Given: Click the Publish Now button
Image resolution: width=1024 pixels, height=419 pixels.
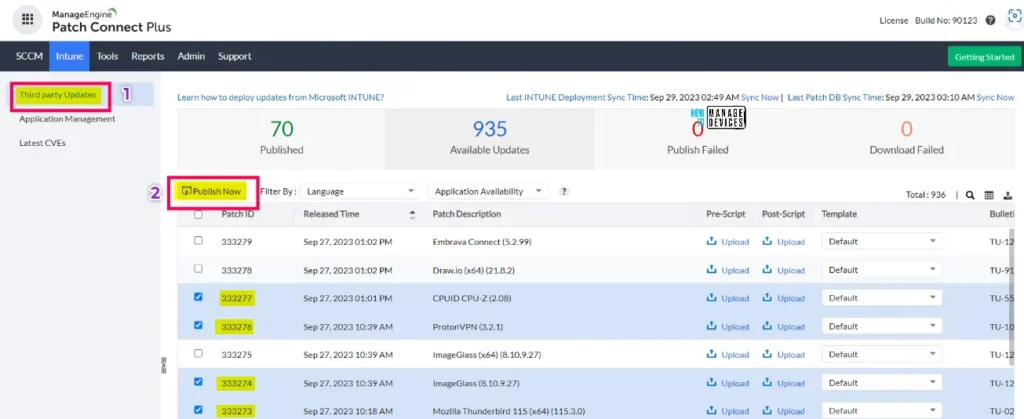Looking at the screenshot, I should 212,191.
